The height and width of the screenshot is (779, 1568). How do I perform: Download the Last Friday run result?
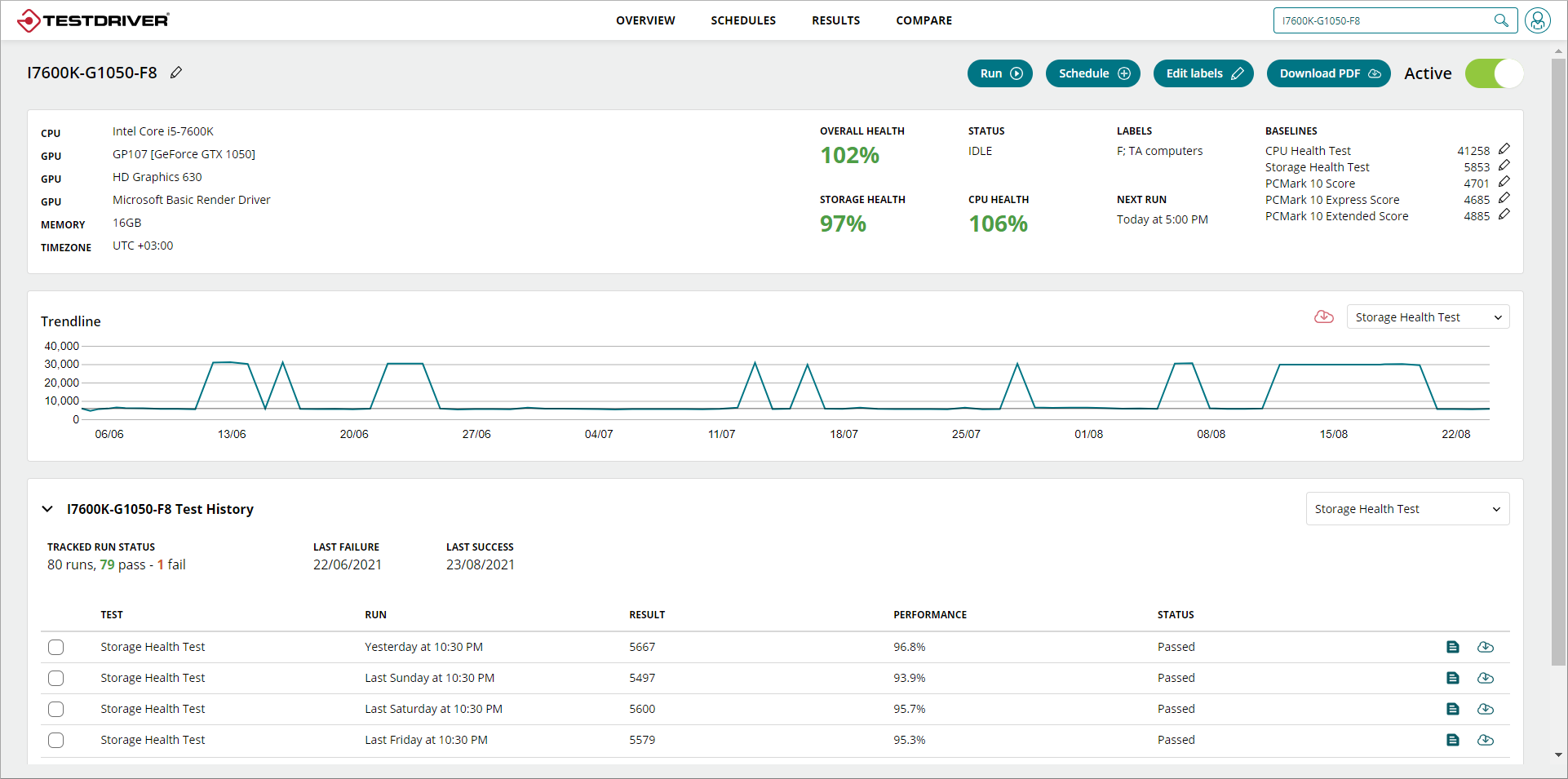pyautogui.click(x=1485, y=740)
